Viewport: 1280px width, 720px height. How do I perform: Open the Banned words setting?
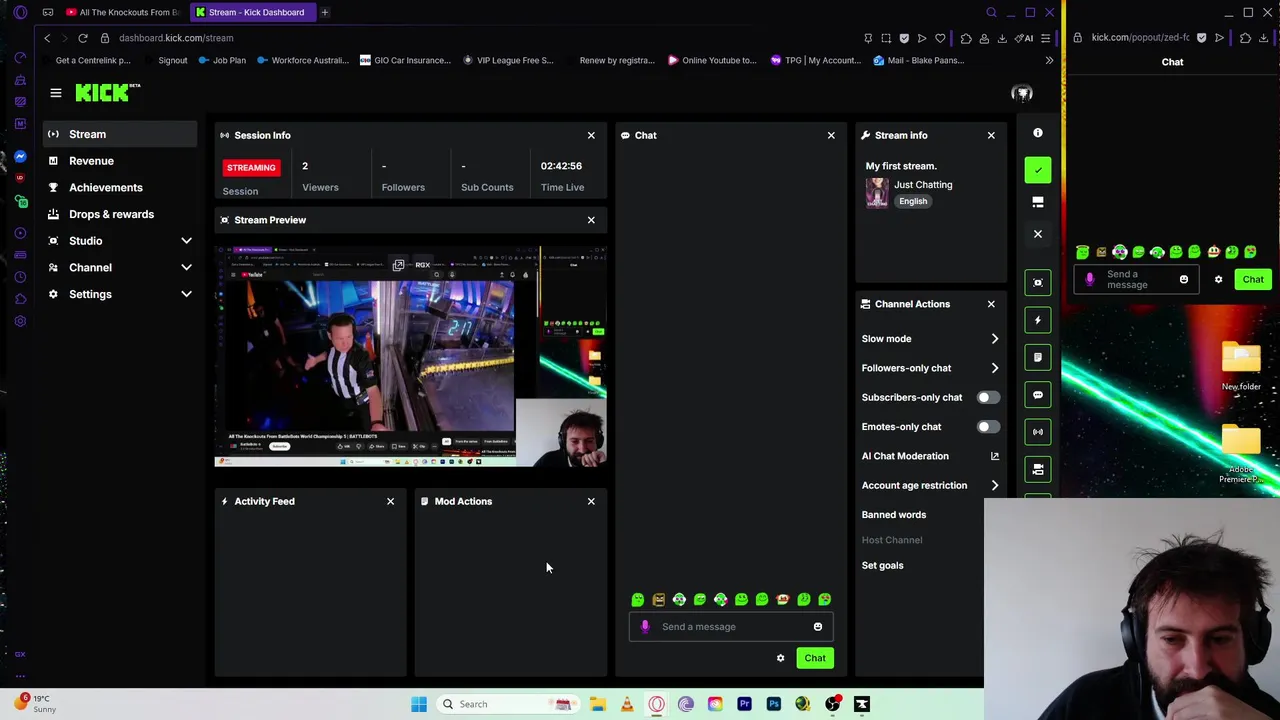(x=894, y=515)
